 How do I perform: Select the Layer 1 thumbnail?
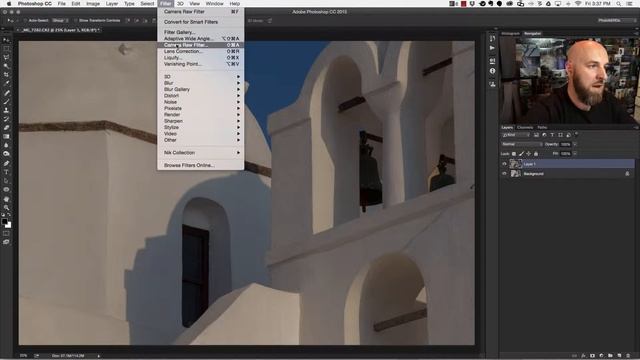[516, 164]
